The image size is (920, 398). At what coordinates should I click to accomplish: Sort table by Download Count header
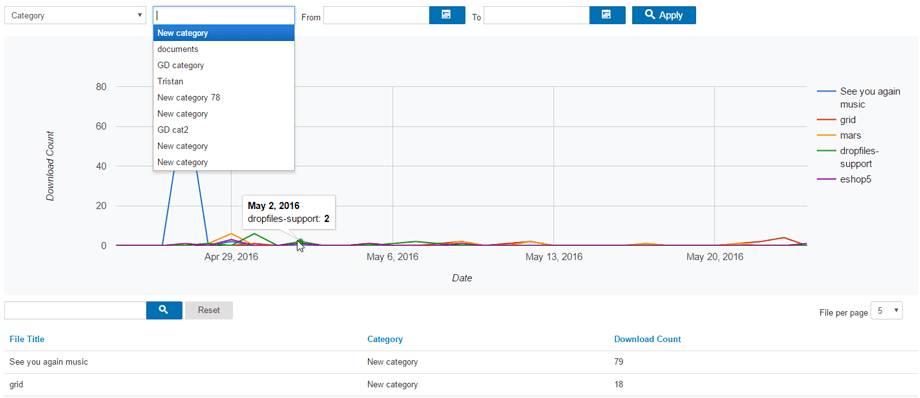pos(647,339)
